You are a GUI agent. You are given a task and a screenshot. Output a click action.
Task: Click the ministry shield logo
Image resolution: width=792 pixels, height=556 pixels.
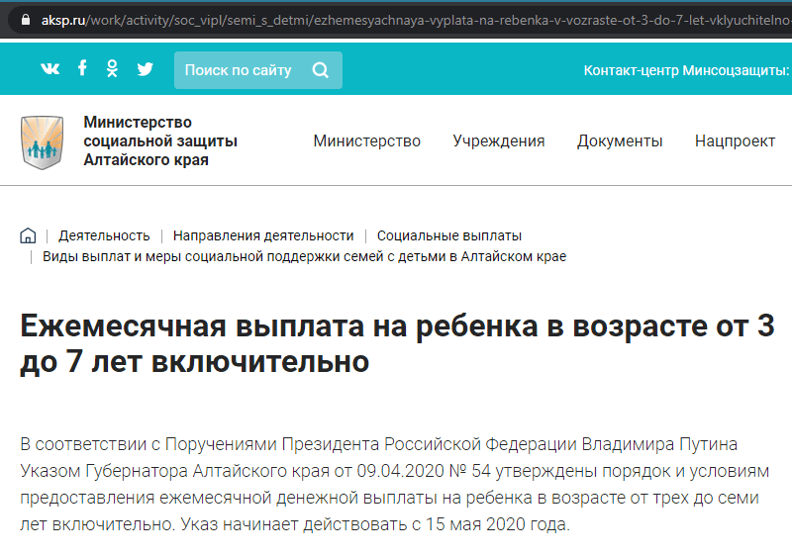42,142
